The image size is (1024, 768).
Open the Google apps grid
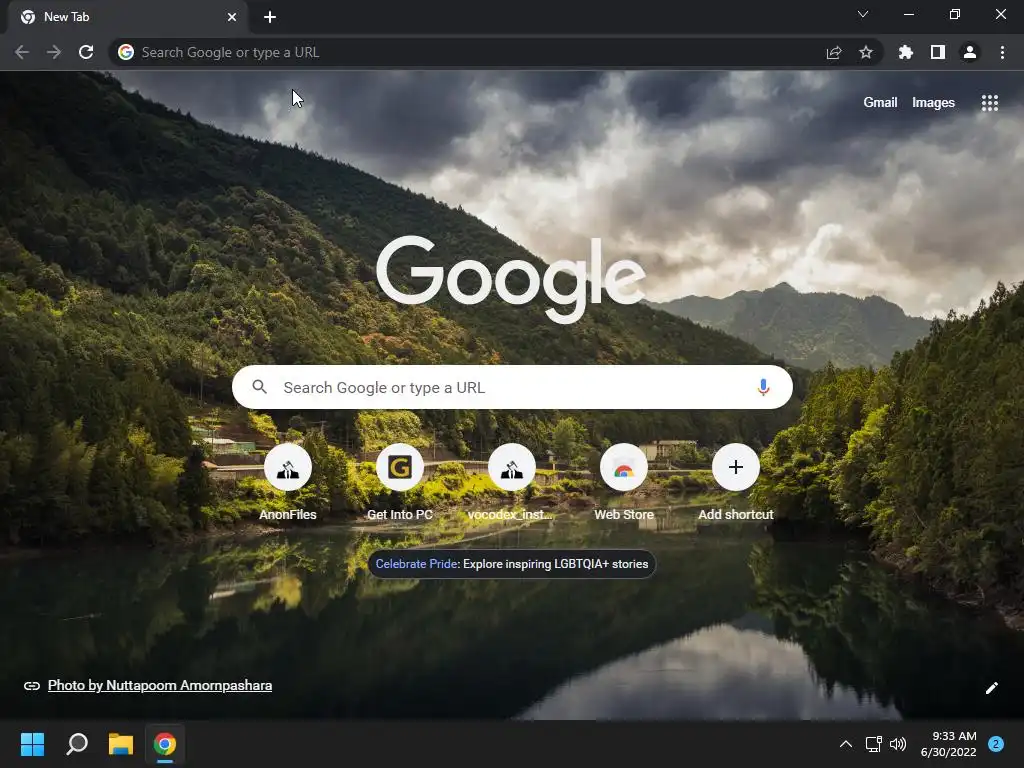click(989, 103)
